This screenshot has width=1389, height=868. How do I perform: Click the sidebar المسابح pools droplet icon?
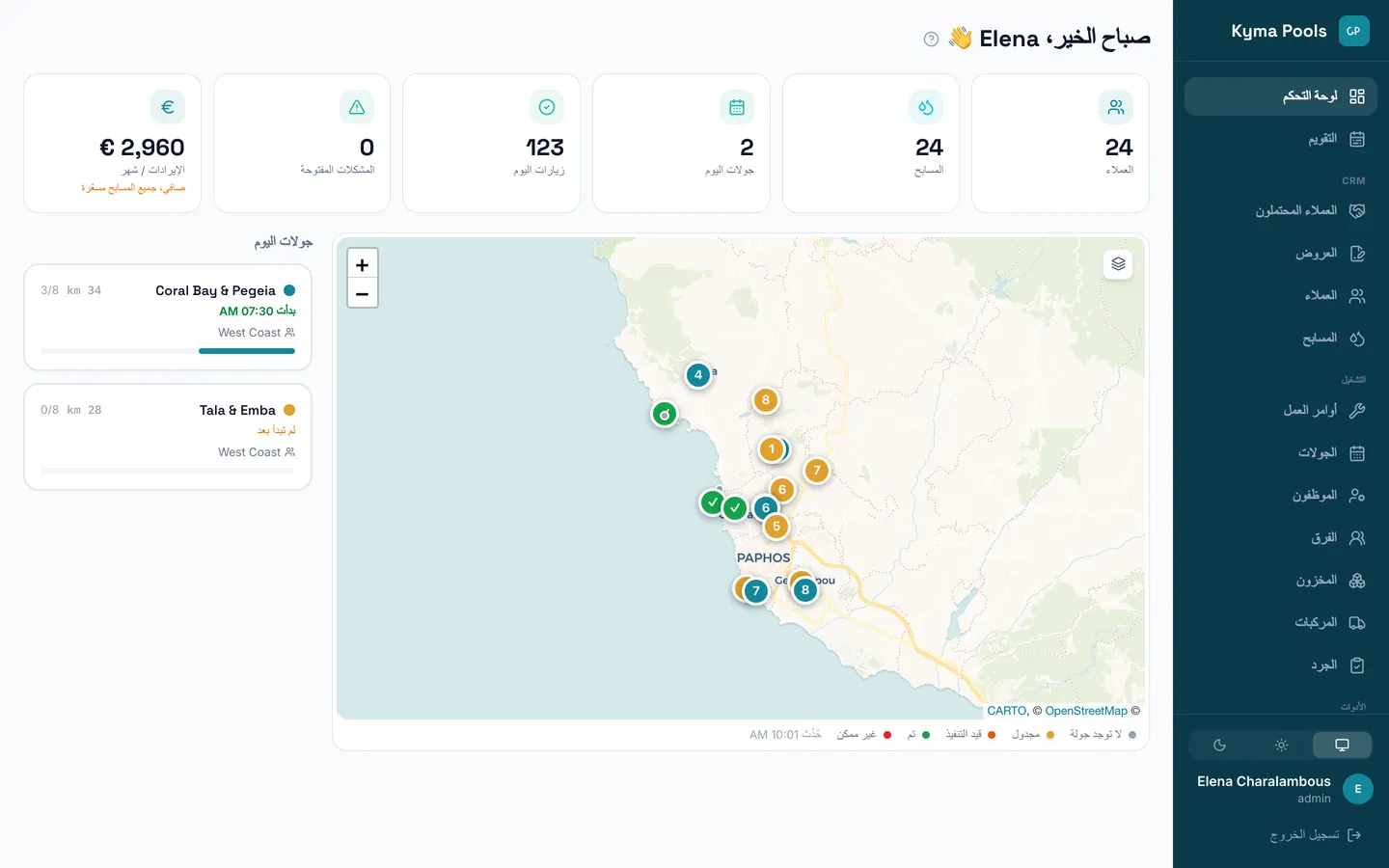point(1357,339)
